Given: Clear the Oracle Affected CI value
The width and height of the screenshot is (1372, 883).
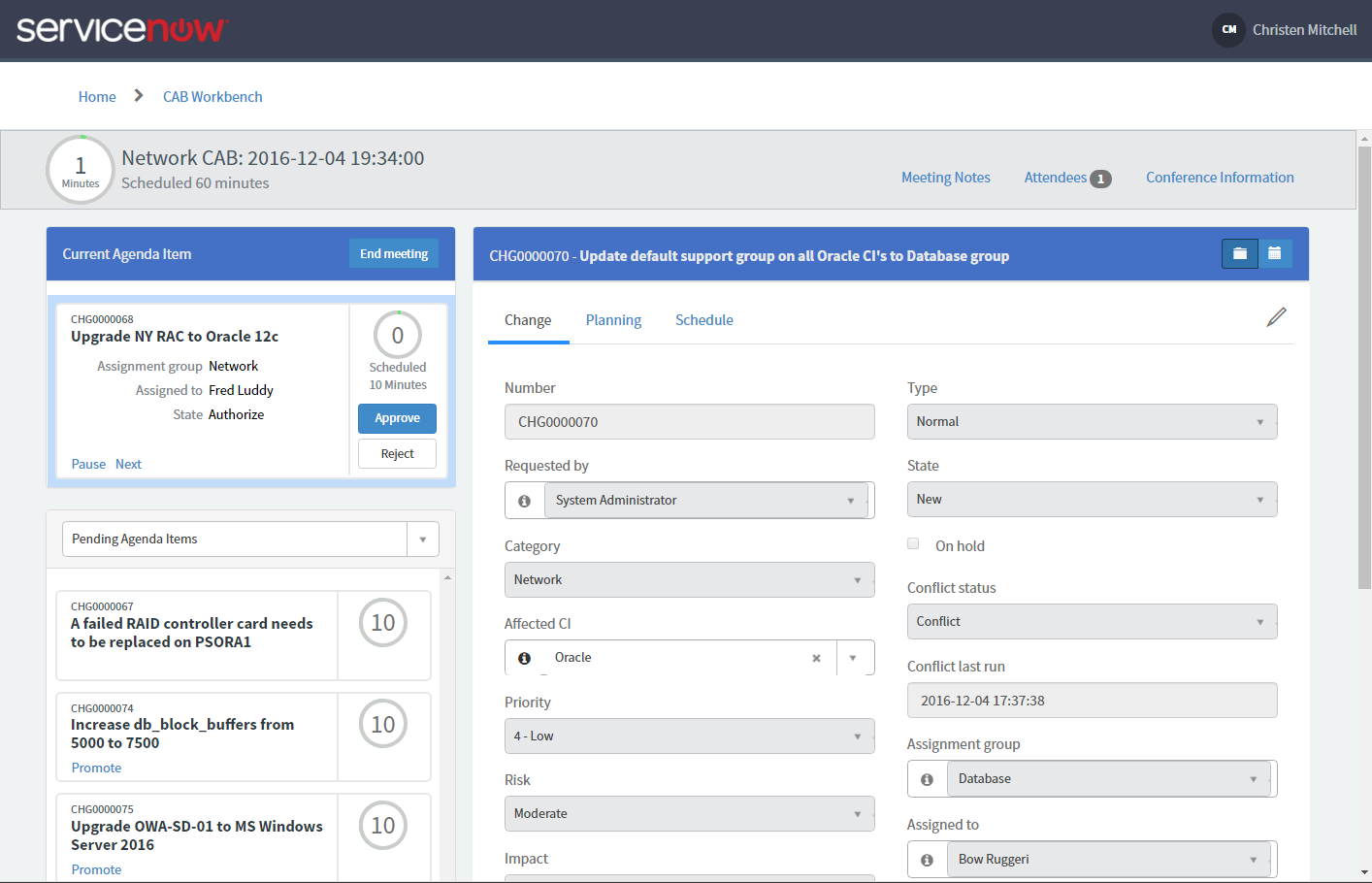Looking at the screenshot, I should (816, 658).
